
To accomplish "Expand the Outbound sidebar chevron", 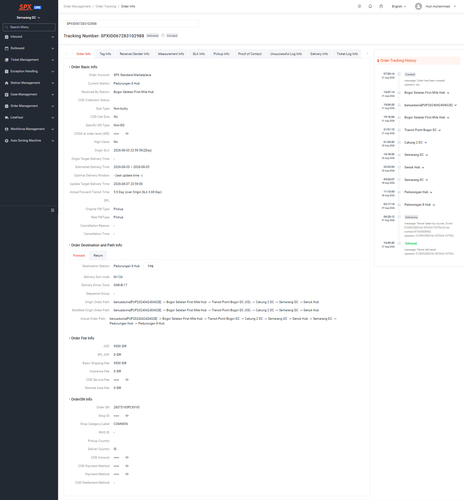I will tap(52, 48).
